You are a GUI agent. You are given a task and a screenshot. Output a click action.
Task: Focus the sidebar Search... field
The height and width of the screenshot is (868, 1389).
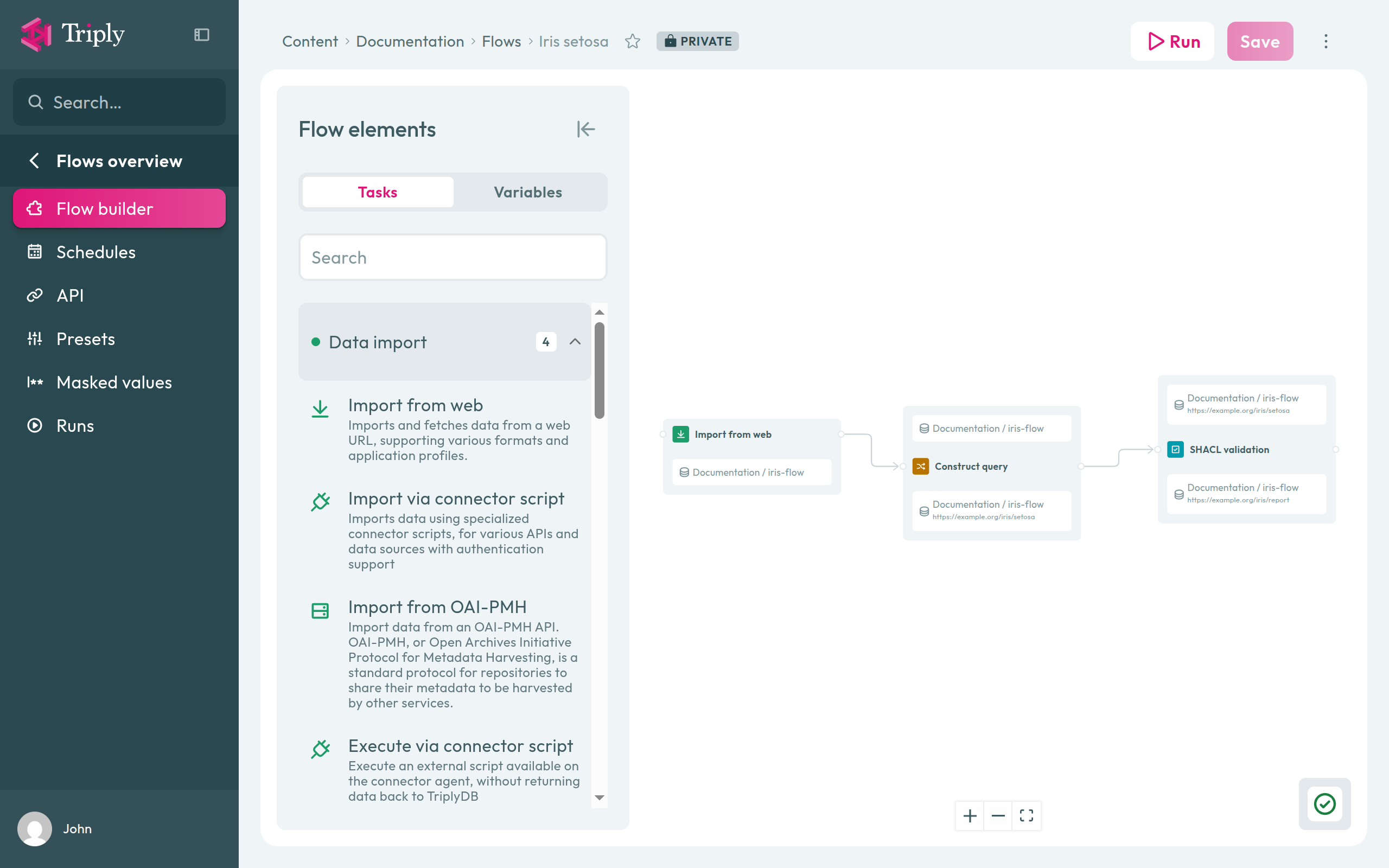pos(119,102)
